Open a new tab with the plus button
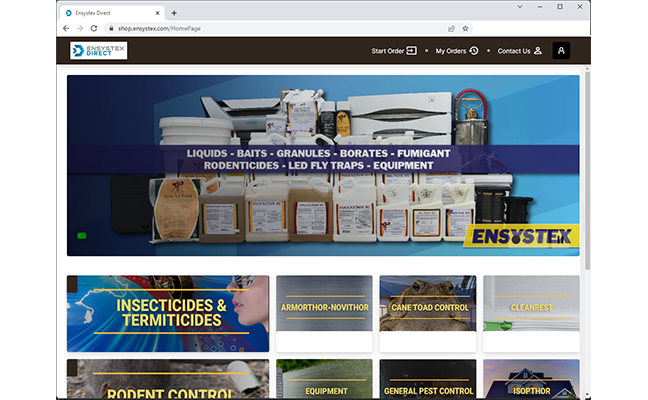The height and width of the screenshot is (400, 648). pyautogui.click(x=174, y=13)
